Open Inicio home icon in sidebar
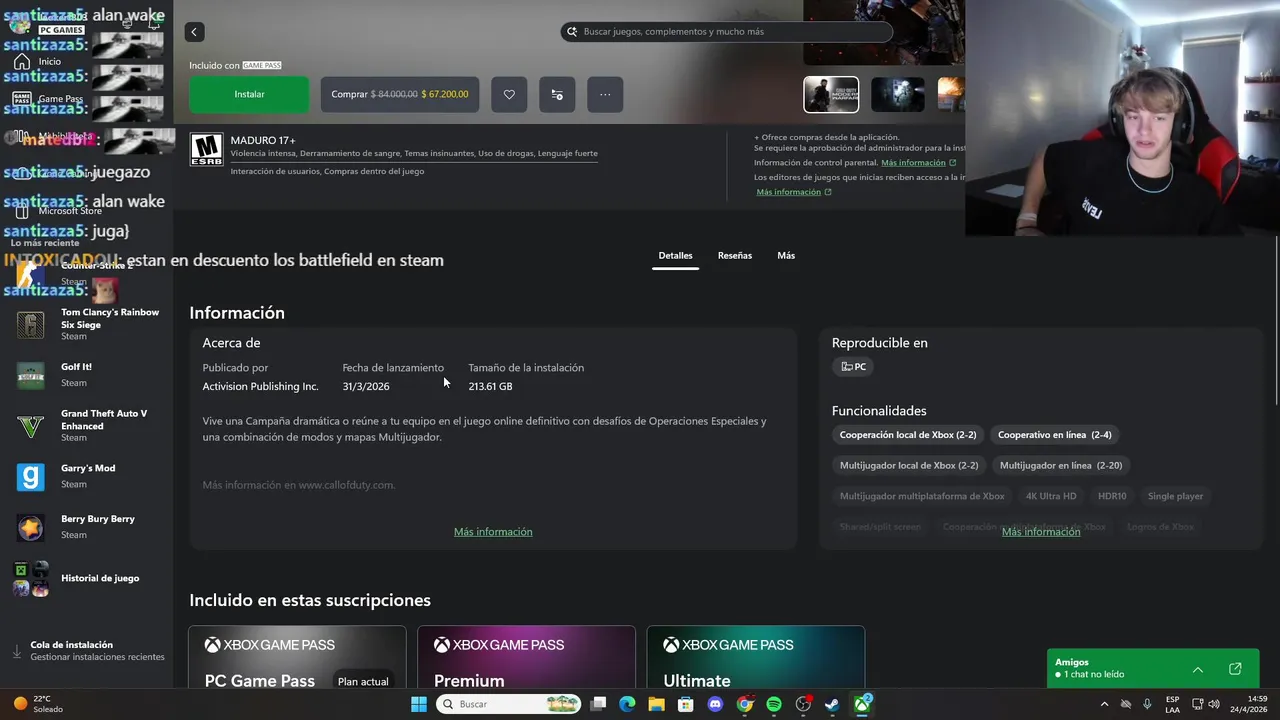 tap(22, 61)
